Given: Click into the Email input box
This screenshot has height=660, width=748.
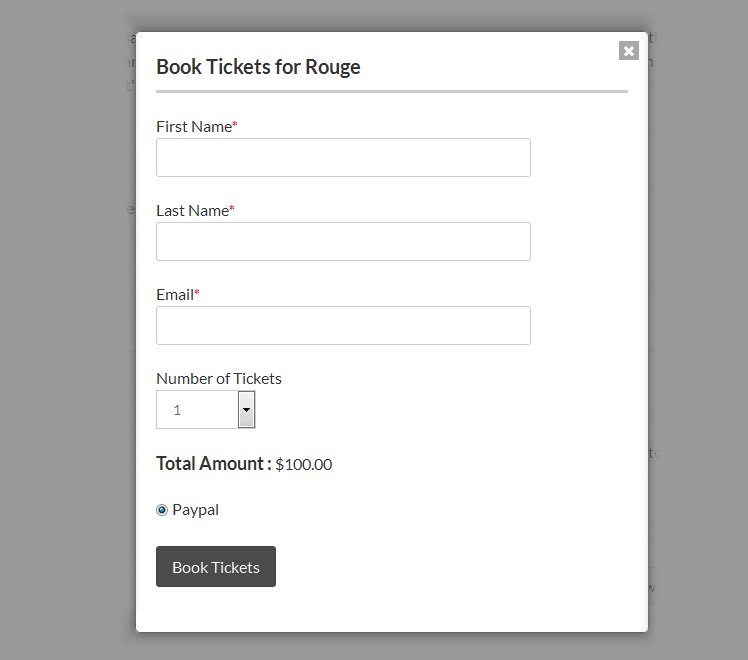Looking at the screenshot, I should (343, 325).
